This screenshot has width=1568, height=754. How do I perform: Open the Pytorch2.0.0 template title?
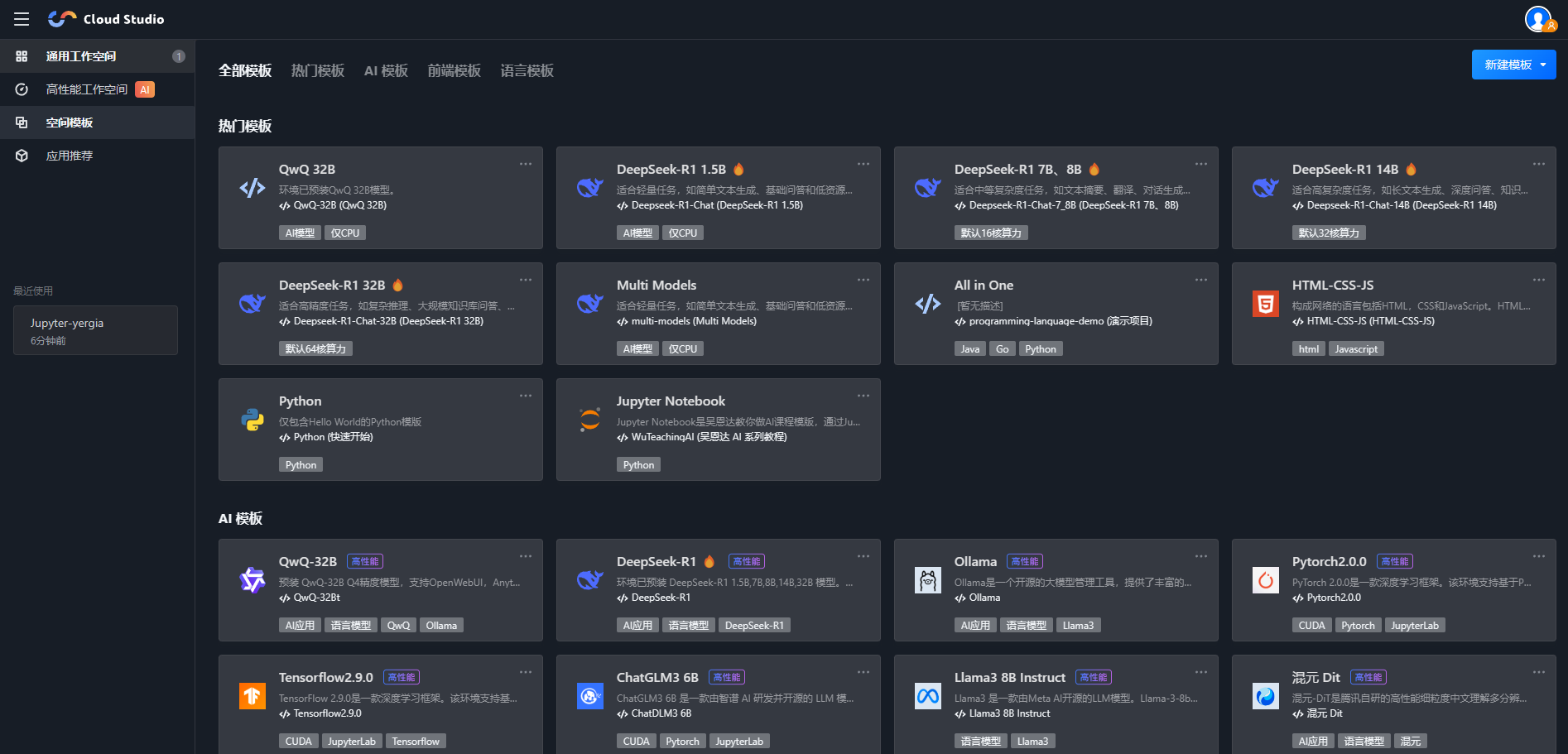pos(1329,562)
